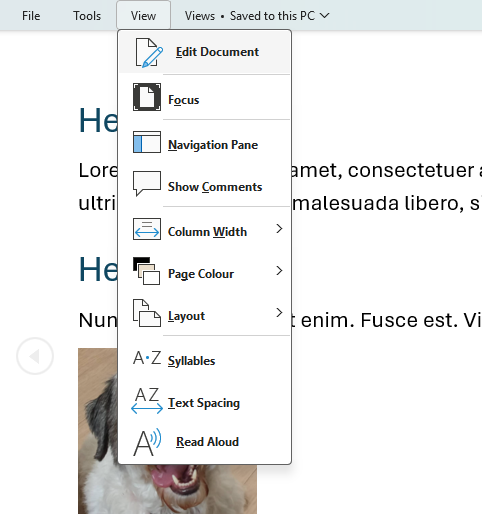The height and width of the screenshot is (514, 482).
Task: Click the Focus mode icon
Action: tap(147, 97)
